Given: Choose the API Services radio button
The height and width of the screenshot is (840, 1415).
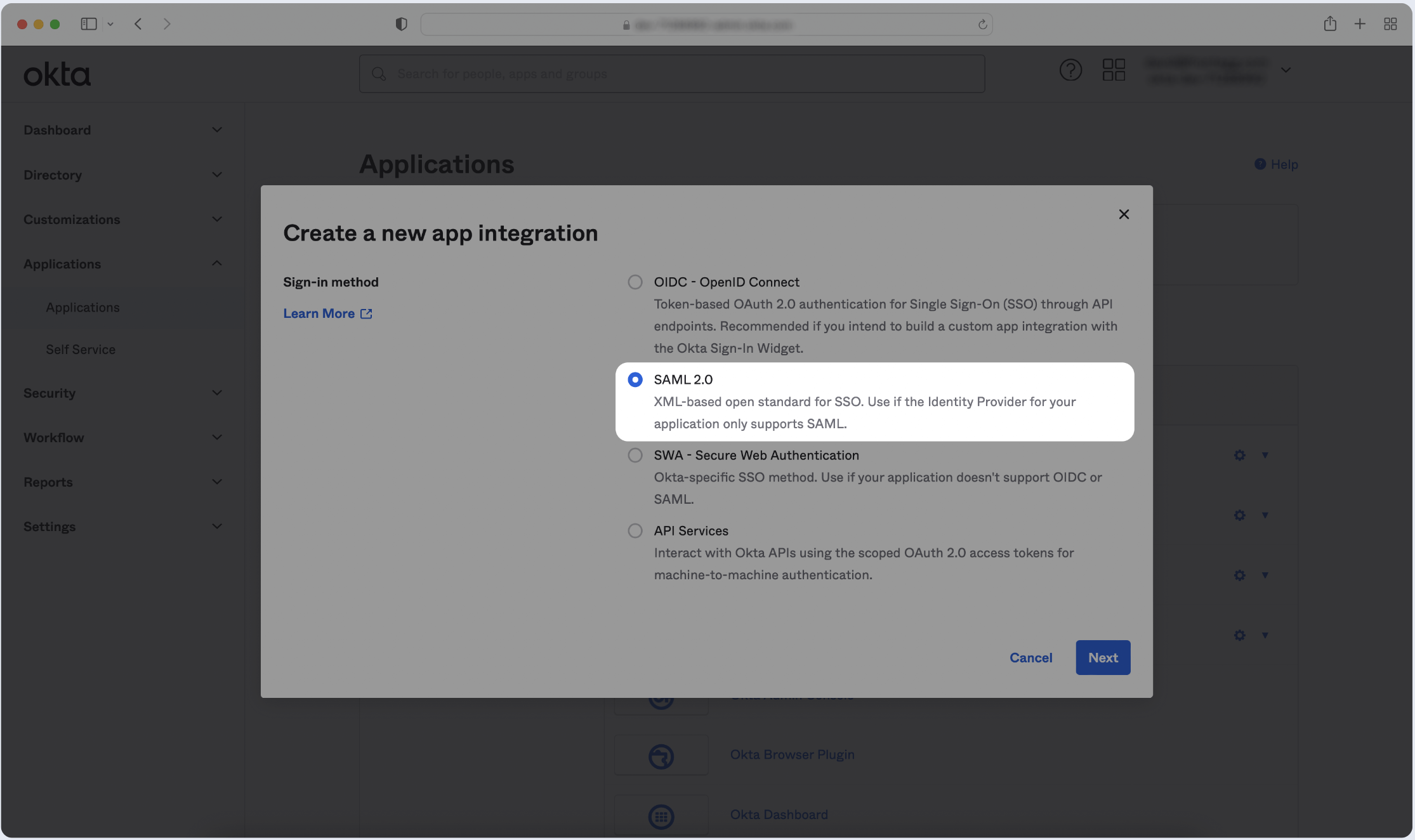Looking at the screenshot, I should point(635,530).
